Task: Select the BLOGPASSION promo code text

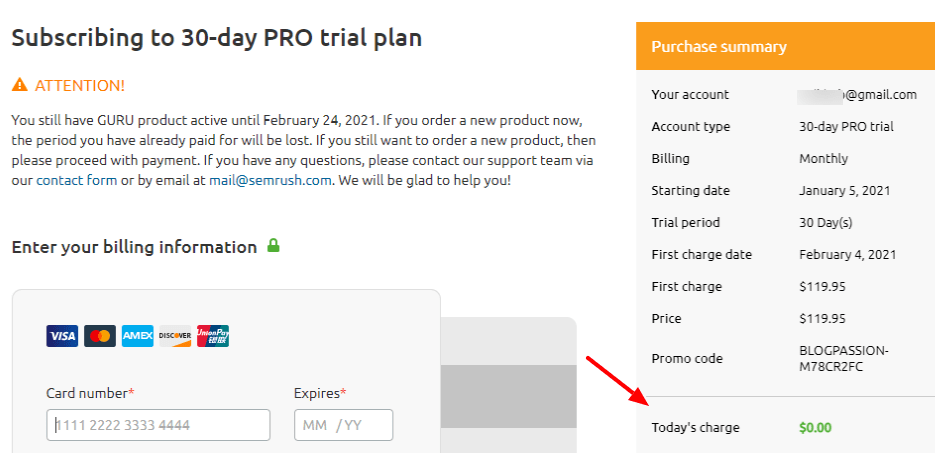Action: [845, 358]
